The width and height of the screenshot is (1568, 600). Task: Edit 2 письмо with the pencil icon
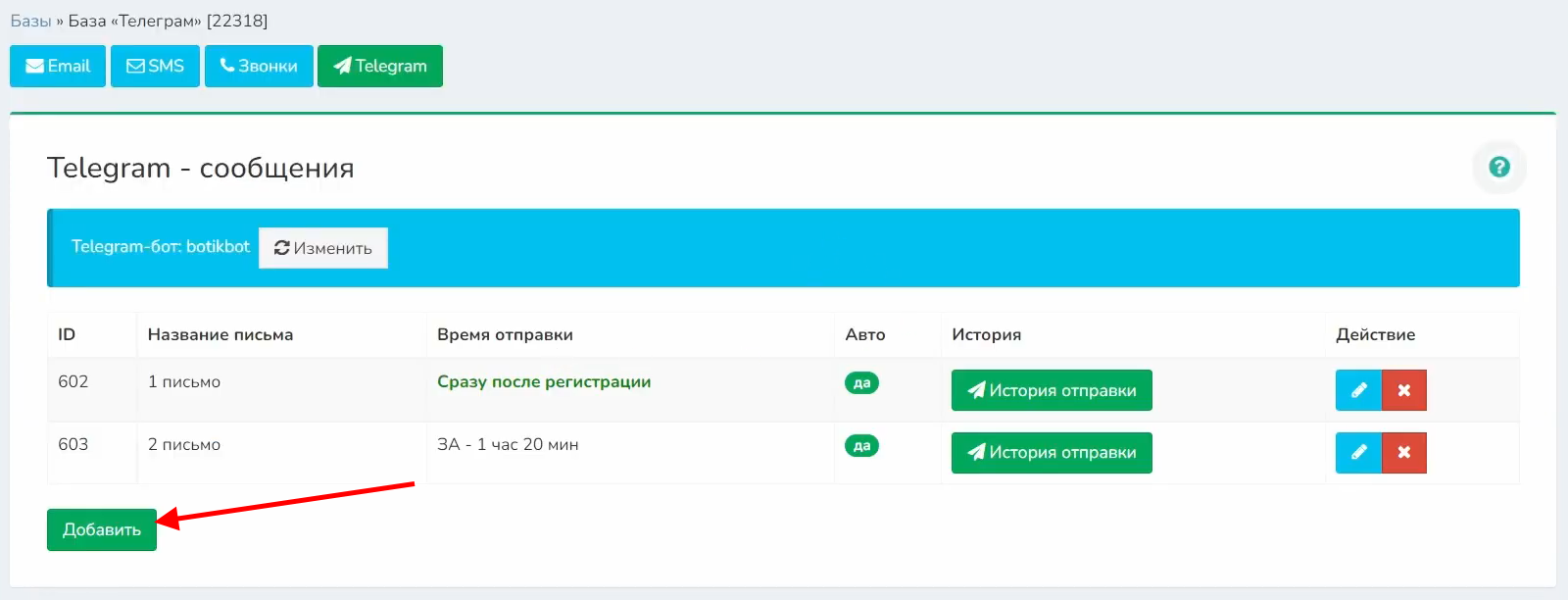(x=1358, y=453)
